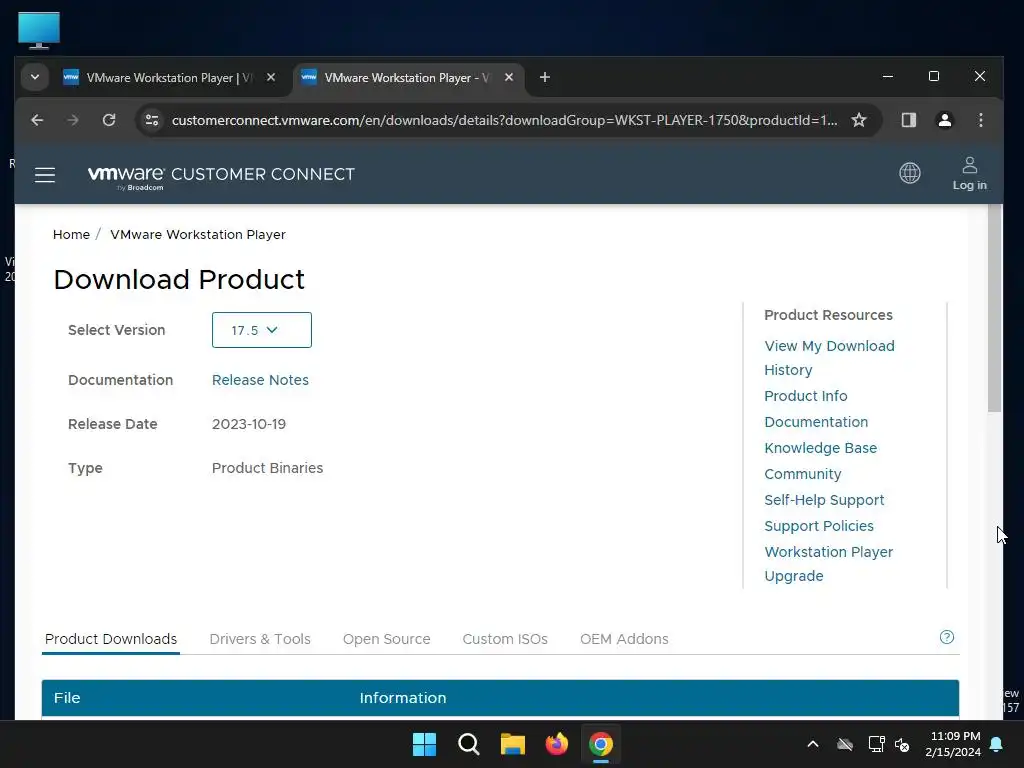Open the Documentation resource link
The image size is (1024, 768).
pyautogui.click(x=816, y=422)
